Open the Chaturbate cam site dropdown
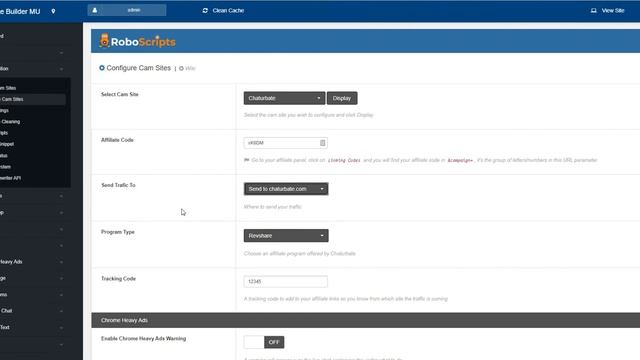This screenshot has width=640, height=360. [x=284, y=98]
